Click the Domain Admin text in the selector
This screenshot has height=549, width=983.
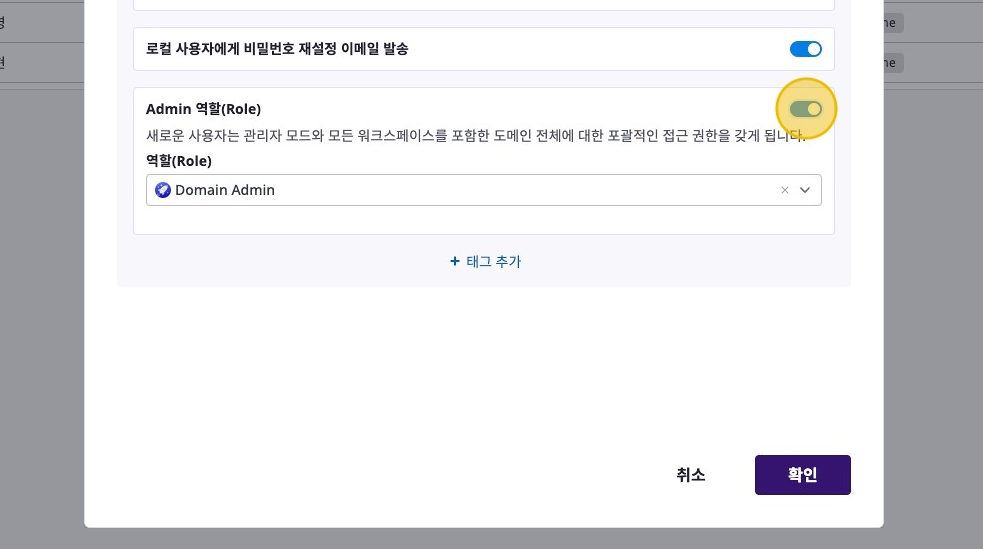(225, 190)
